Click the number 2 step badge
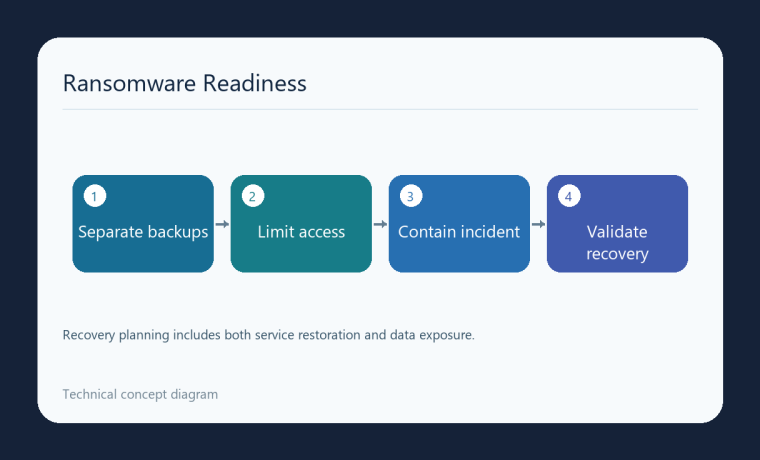 253,196
